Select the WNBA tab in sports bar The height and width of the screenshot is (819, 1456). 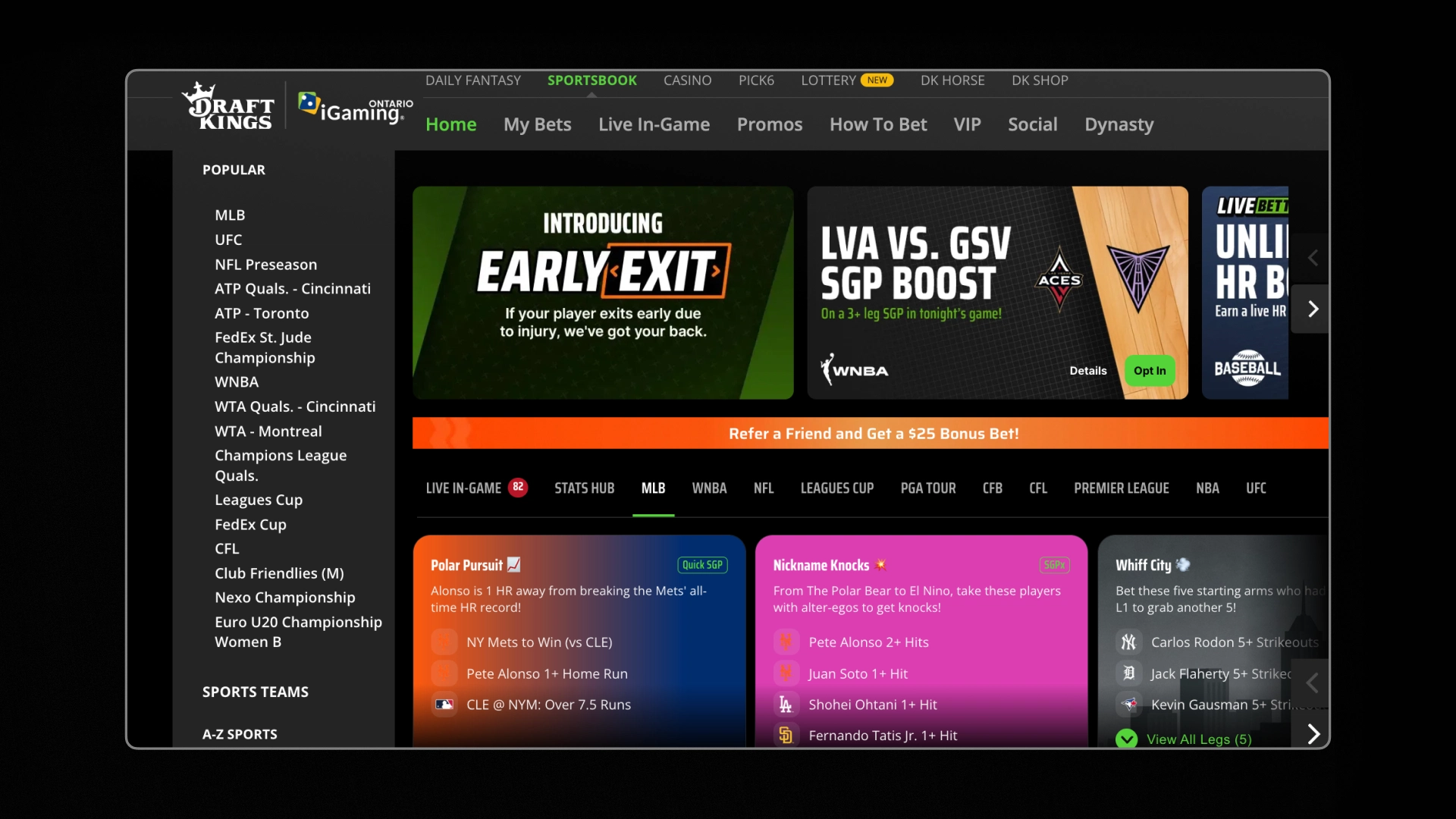(709, 488)
